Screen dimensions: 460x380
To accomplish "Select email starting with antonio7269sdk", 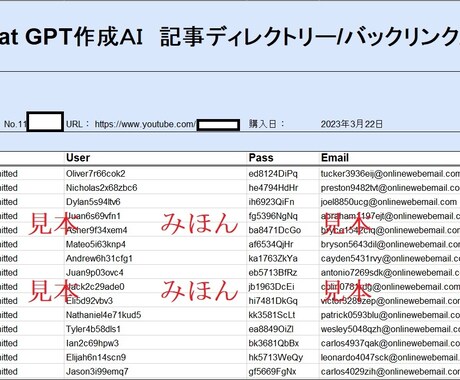I will point(390,273).
